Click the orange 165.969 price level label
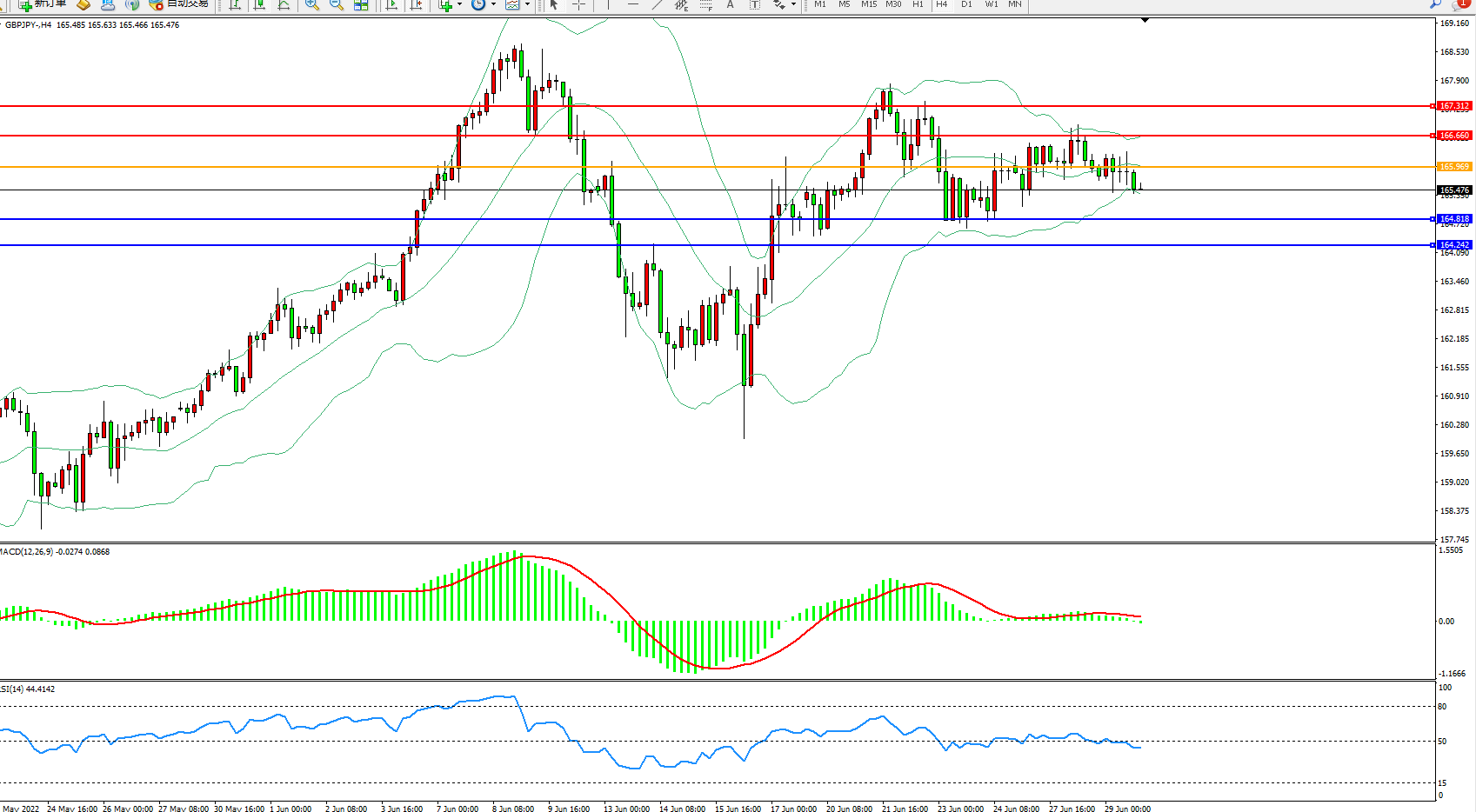1476x812 pixels. (1453, 167)
